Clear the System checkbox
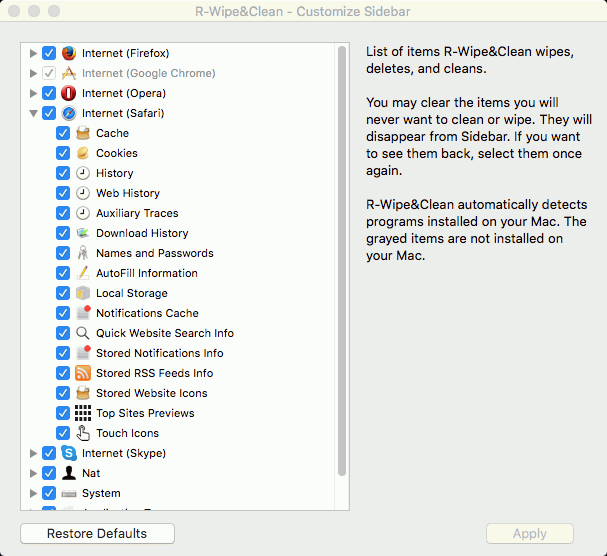 point(49,493)
